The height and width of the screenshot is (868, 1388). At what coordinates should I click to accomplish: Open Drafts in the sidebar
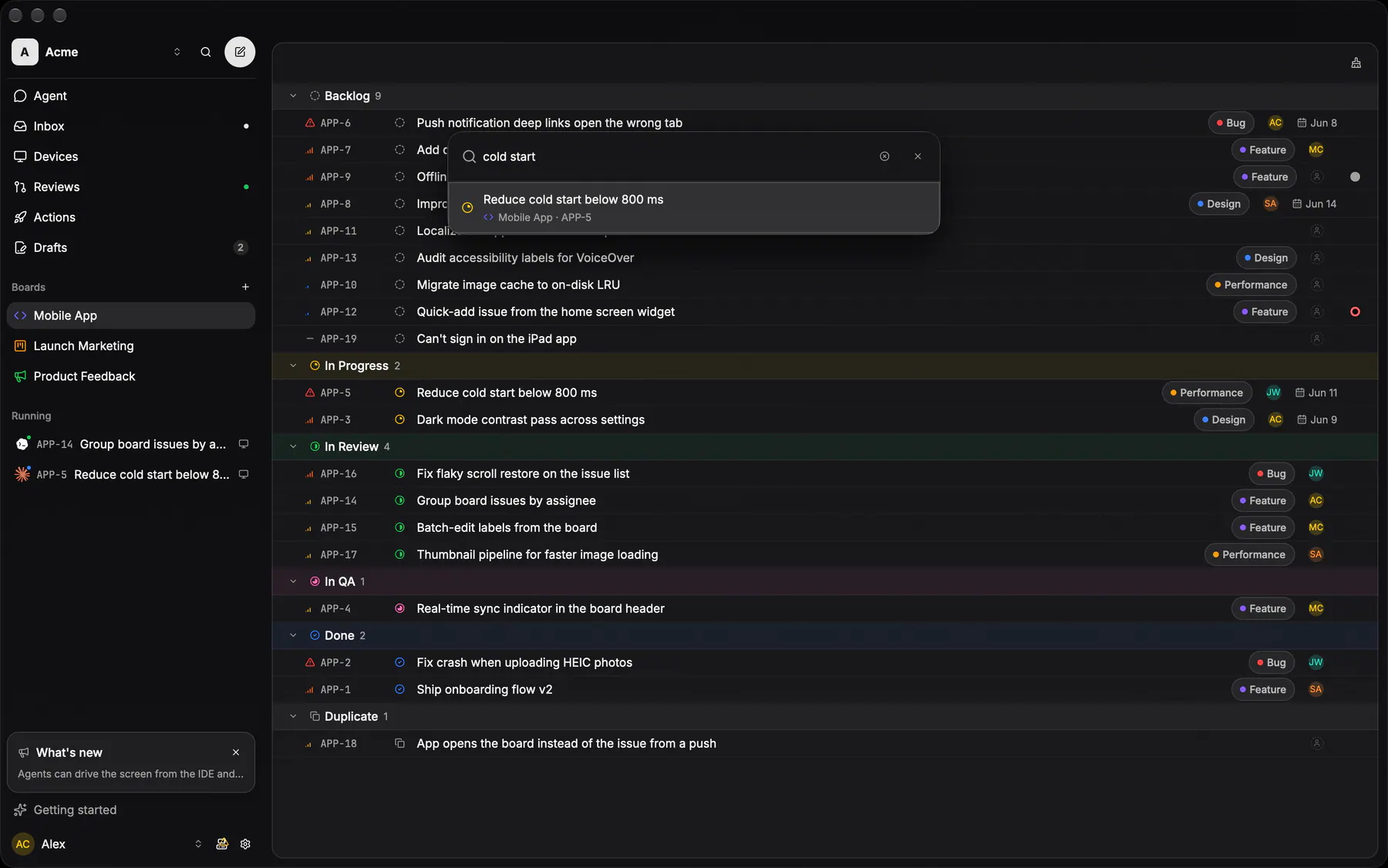pyautogui.click(x=131, y=247)
